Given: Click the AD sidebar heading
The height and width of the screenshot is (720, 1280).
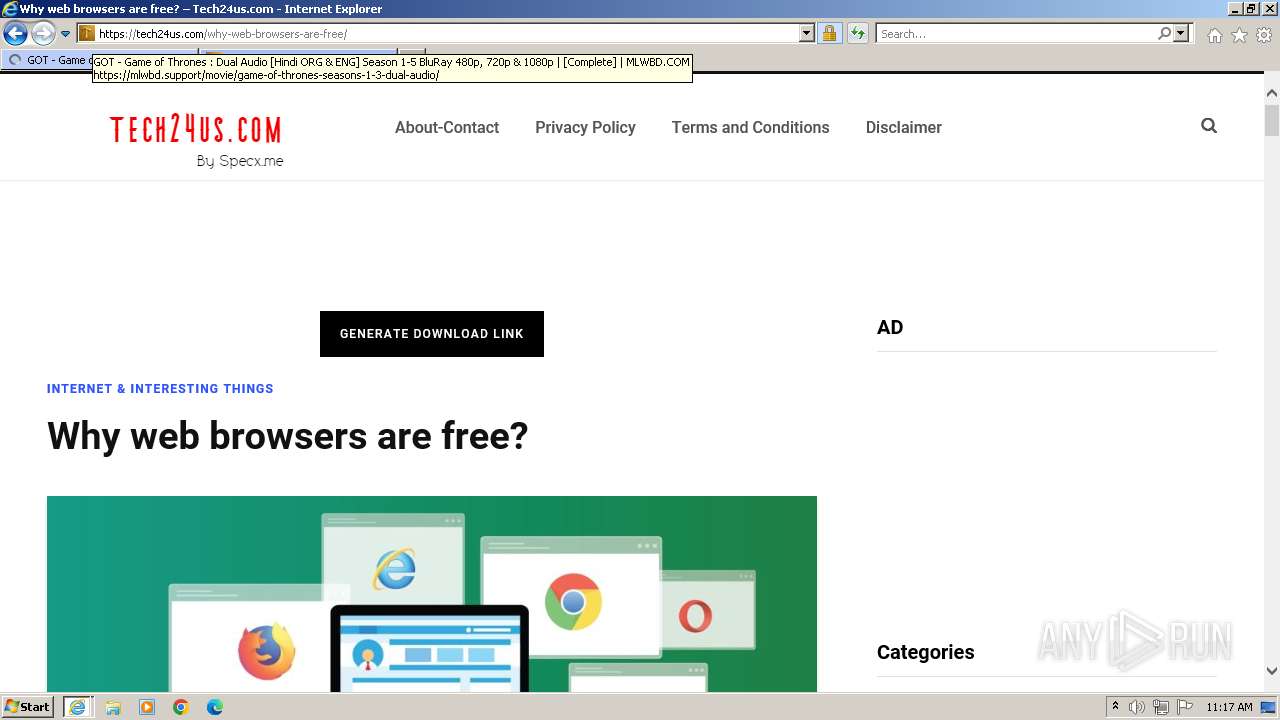Looking at the screenshot, I should [x=890, y=328].
